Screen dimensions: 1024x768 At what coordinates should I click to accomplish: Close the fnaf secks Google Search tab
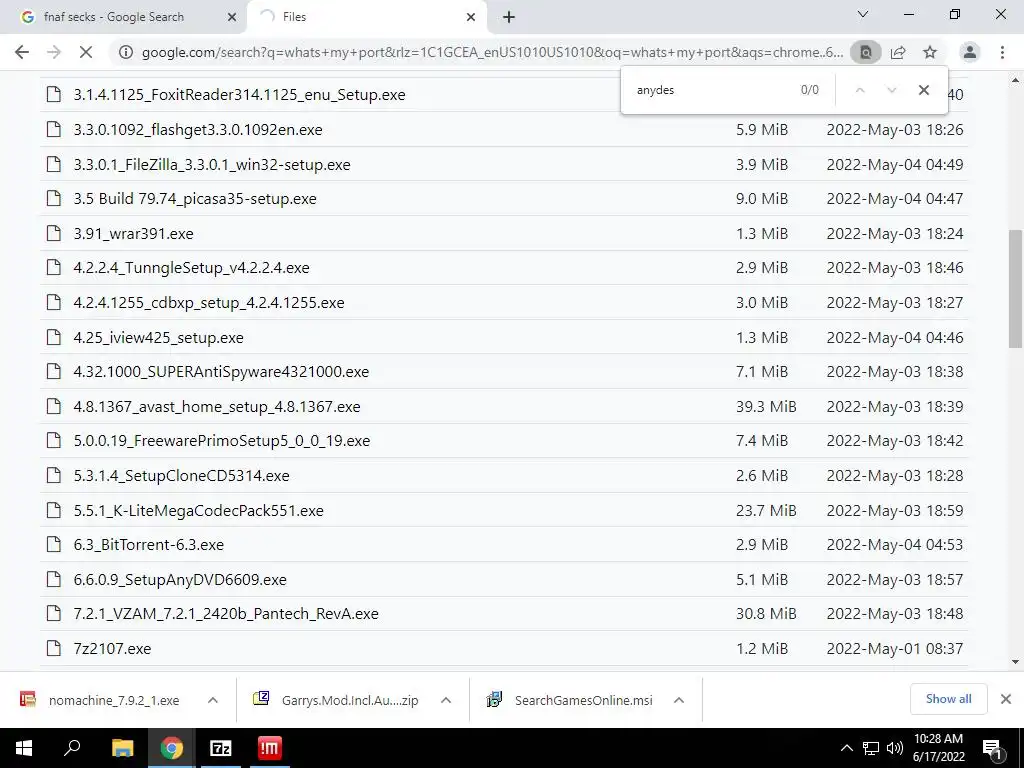click(231, 17)
